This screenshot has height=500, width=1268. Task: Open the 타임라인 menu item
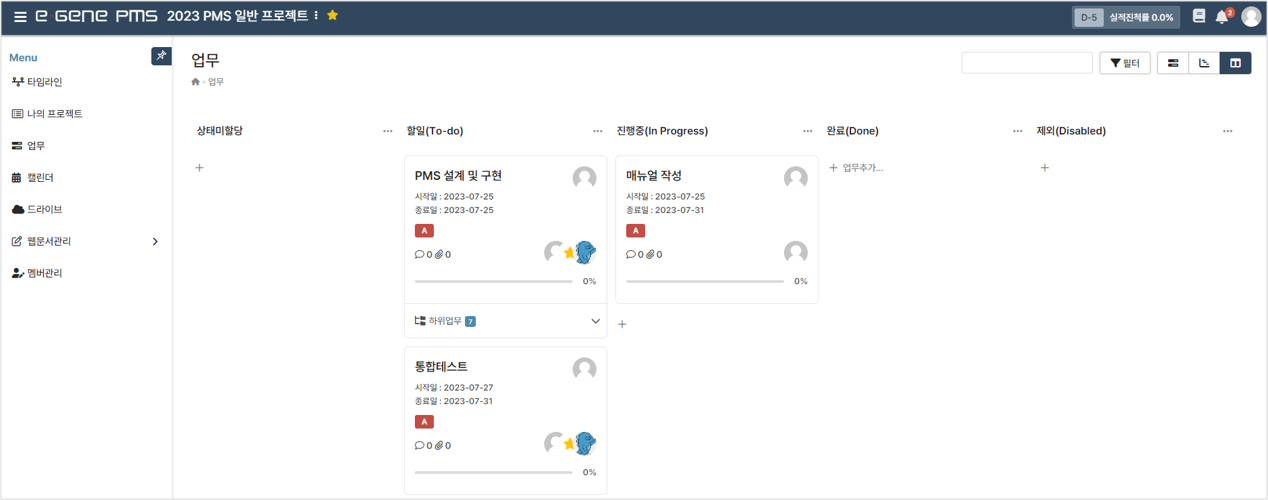[x=44, y=82]
